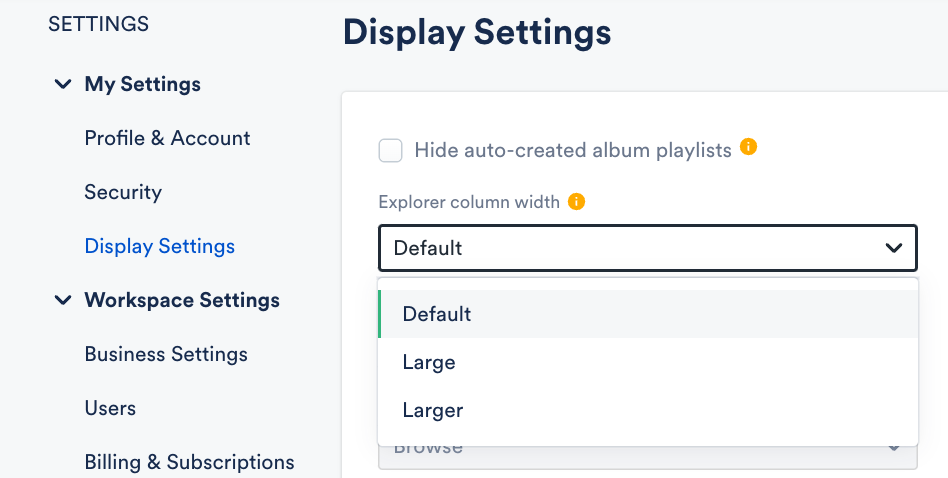Choose Default from the width options

[x=437, y=314]
